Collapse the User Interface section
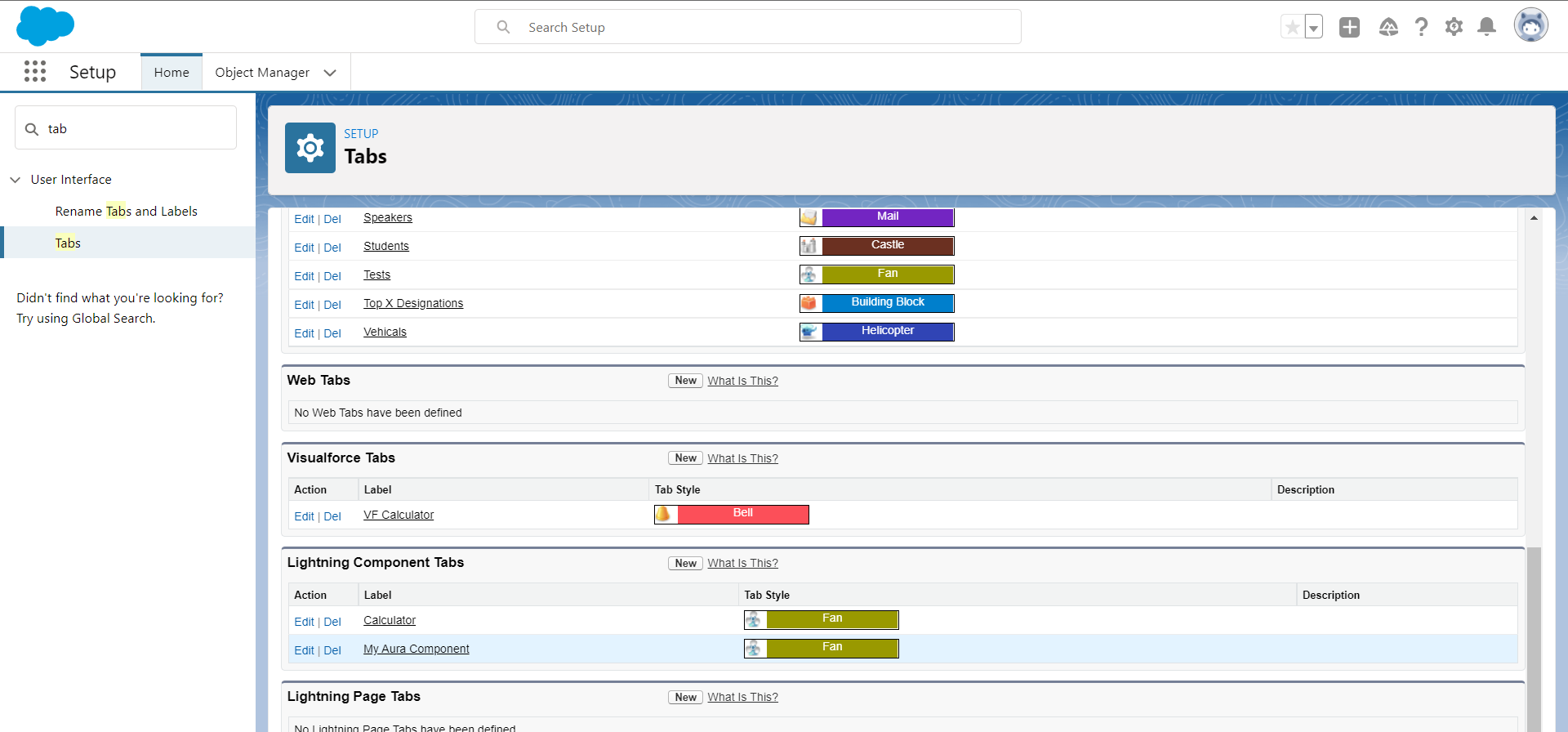This screenshot has height=732, width=1568. tap(16, 180)
